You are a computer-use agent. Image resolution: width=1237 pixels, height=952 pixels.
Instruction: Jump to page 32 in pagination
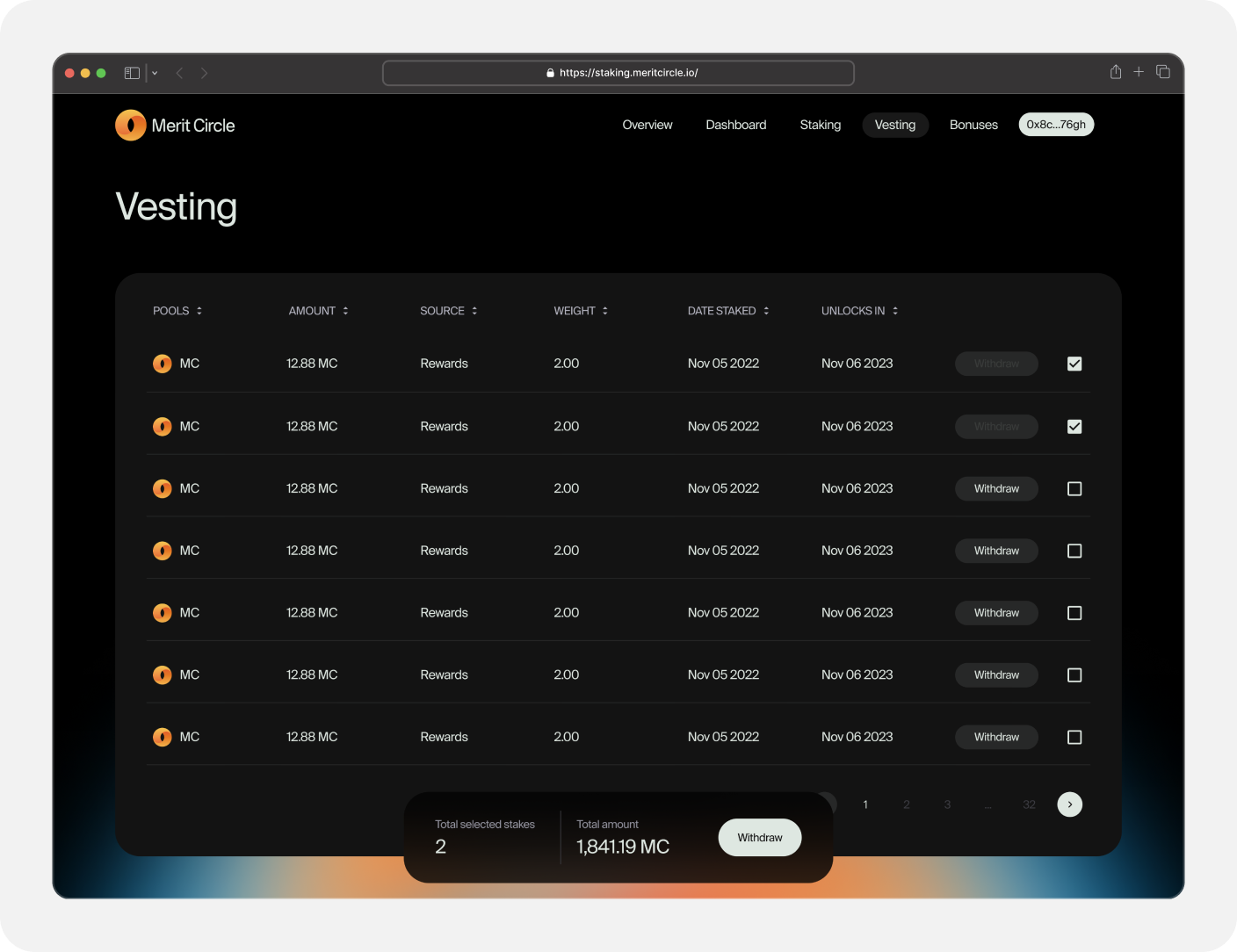[x=1029, y=804]
